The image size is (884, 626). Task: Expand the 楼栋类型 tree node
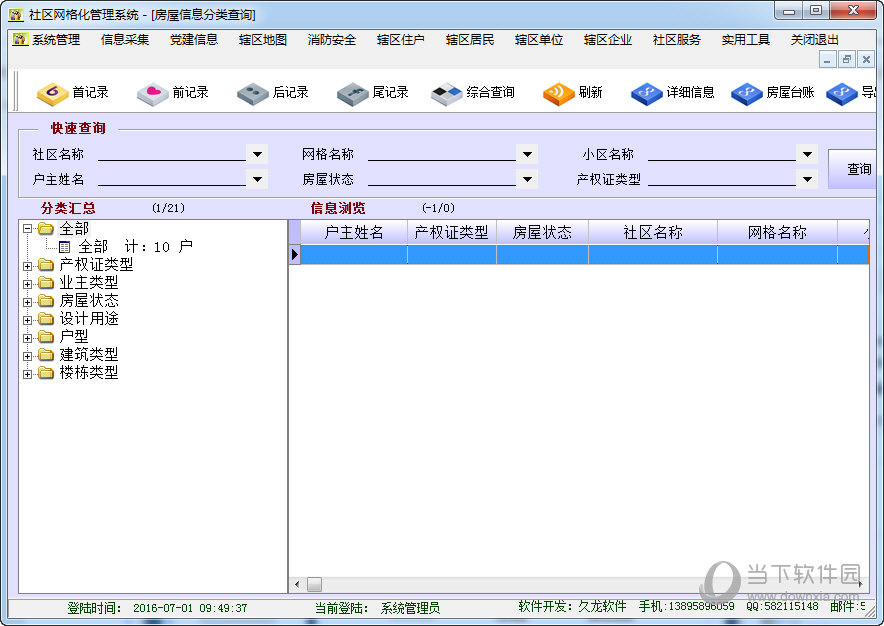(27, 374)
